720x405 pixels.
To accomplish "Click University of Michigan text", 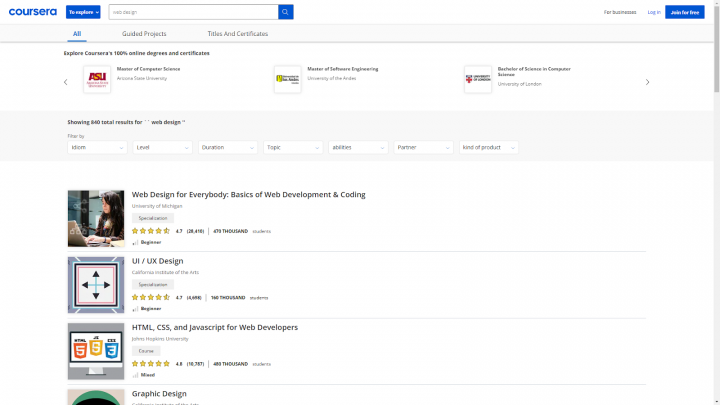I will coord(157,206).
